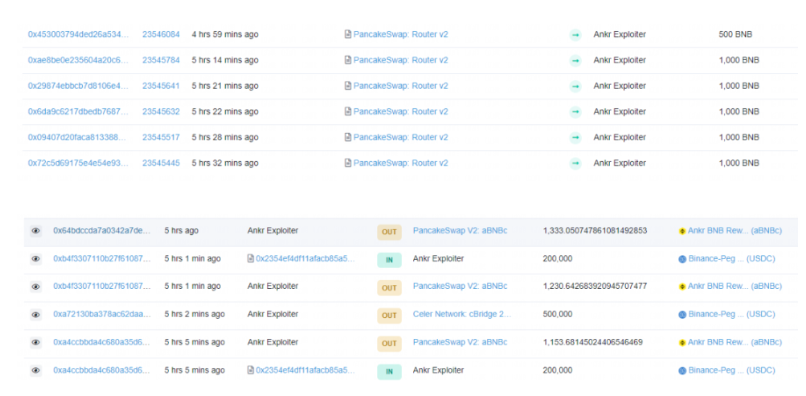Screen dimensions: 806x396
Task: Click aBNBc token icon in 1,153.68 amount row
Action: click(x=682, y=343)
